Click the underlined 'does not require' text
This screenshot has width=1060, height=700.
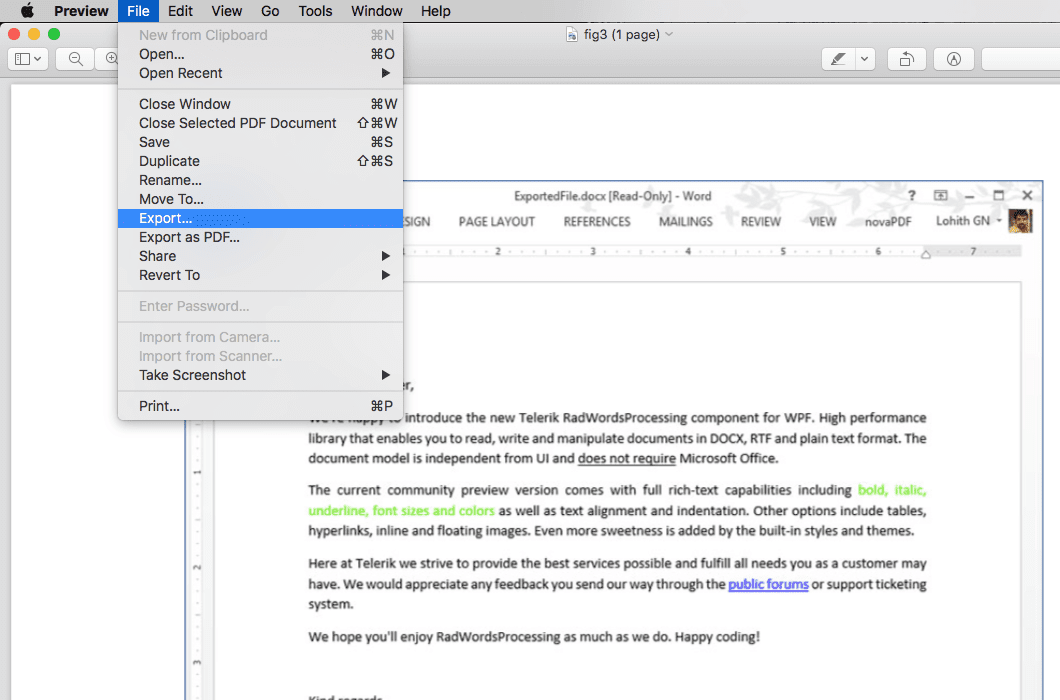coord(627,459)
